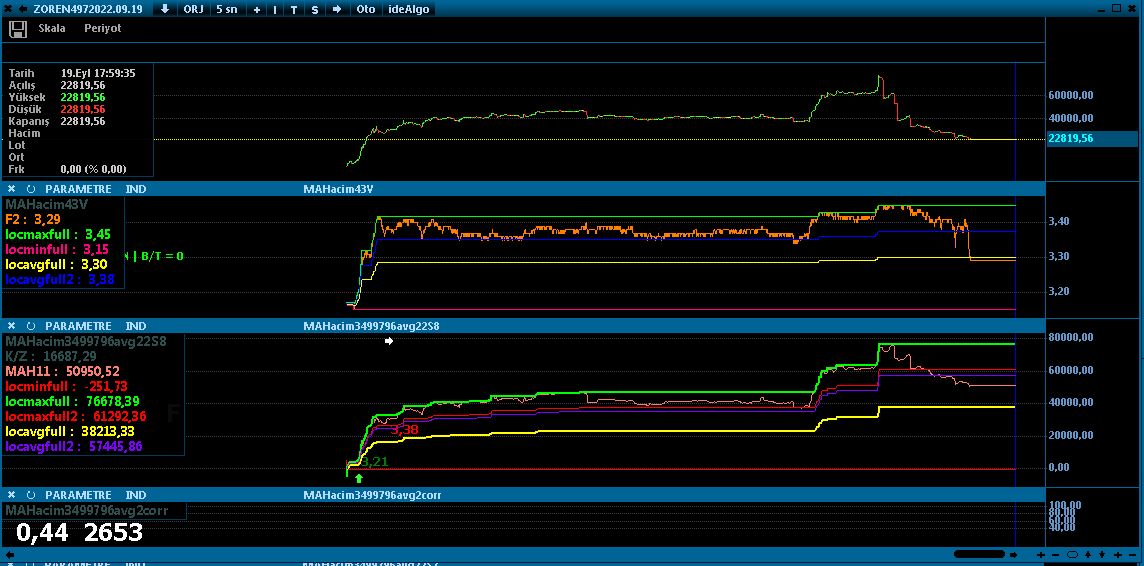Click the ZOREN4972022.09.19 symbol title
The width and height of the screenshot is (1144, 566).
tap(88, 9)
